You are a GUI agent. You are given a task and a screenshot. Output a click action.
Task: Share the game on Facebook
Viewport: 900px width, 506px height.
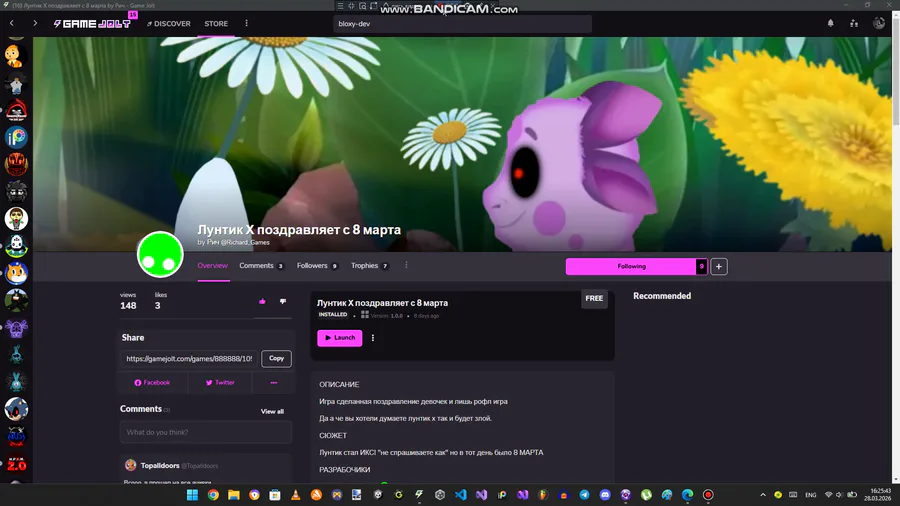[x=153, y=383]
